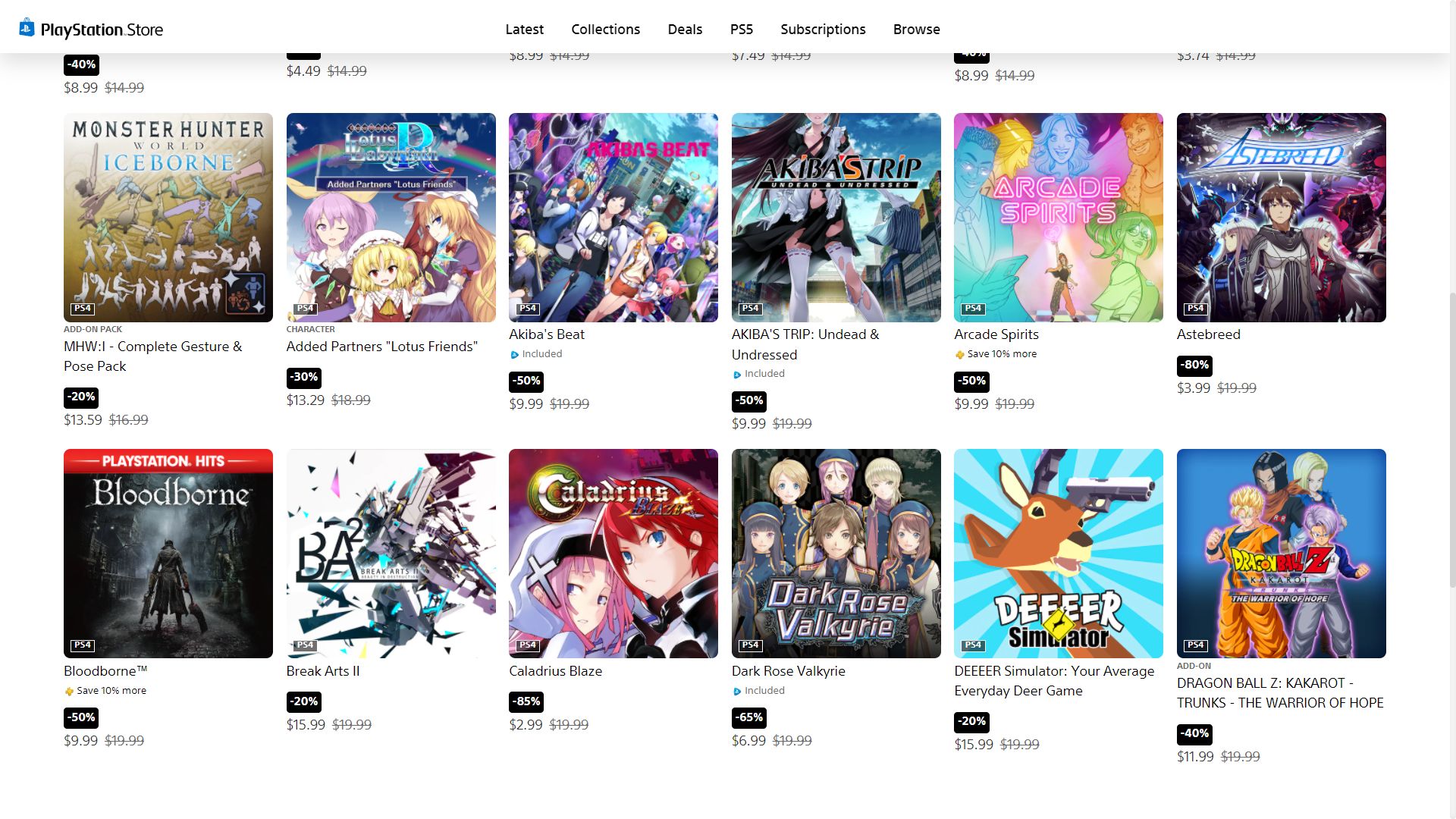Click the PS4 badge on Astebreed cover

(1196, 309)
